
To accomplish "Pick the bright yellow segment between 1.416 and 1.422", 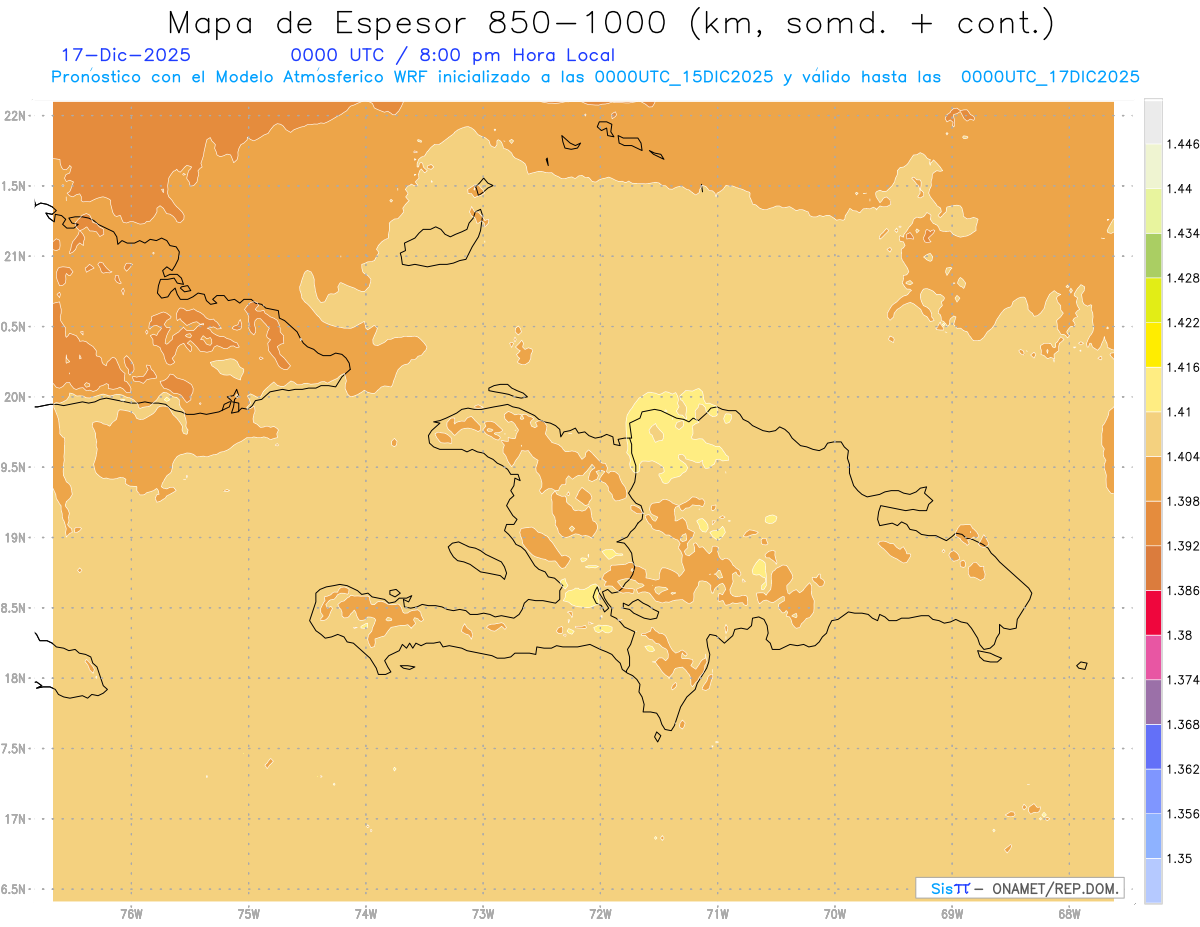I will click(1153, 345).
